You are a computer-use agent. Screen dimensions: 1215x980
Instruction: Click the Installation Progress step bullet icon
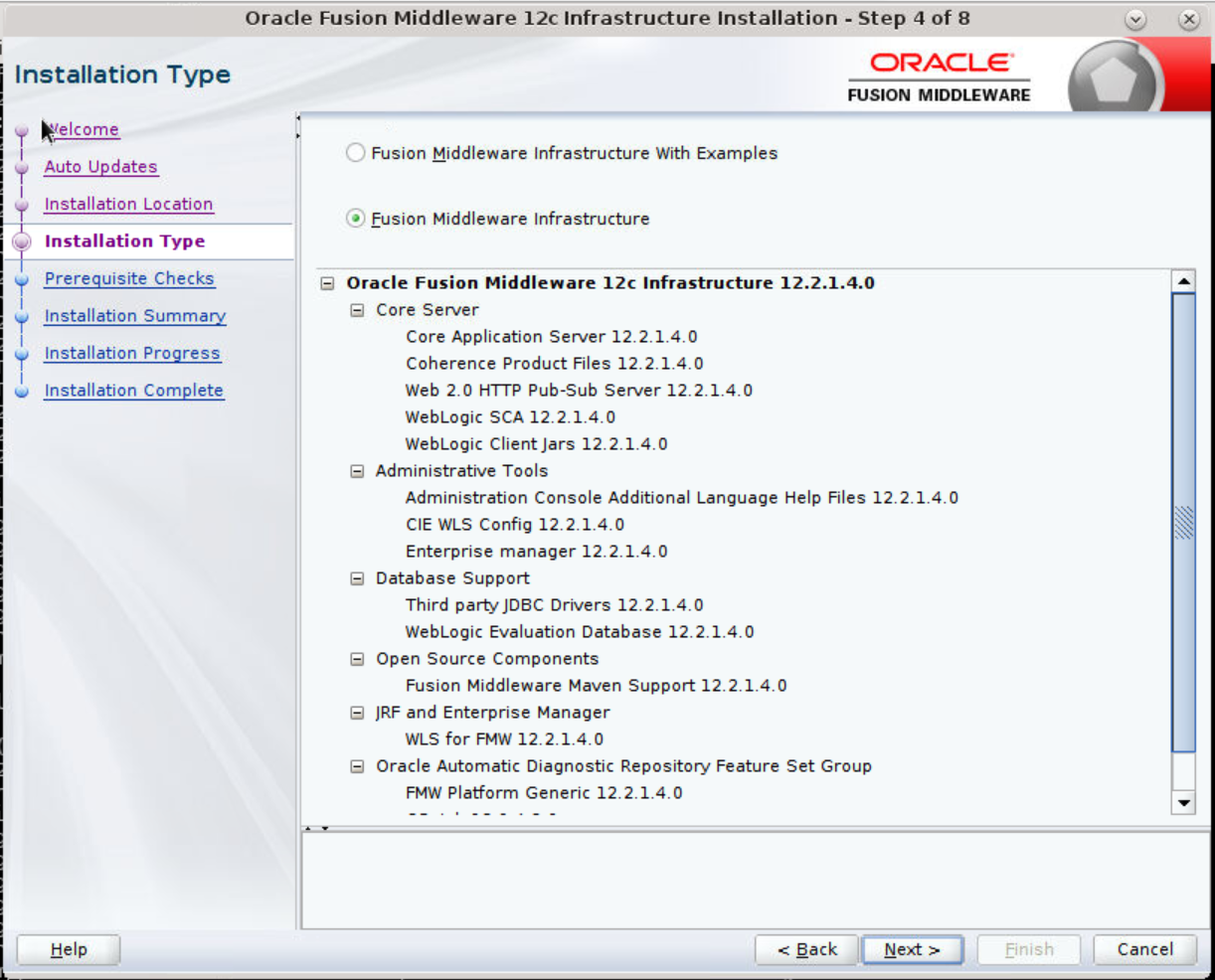(x=22, y=354)
